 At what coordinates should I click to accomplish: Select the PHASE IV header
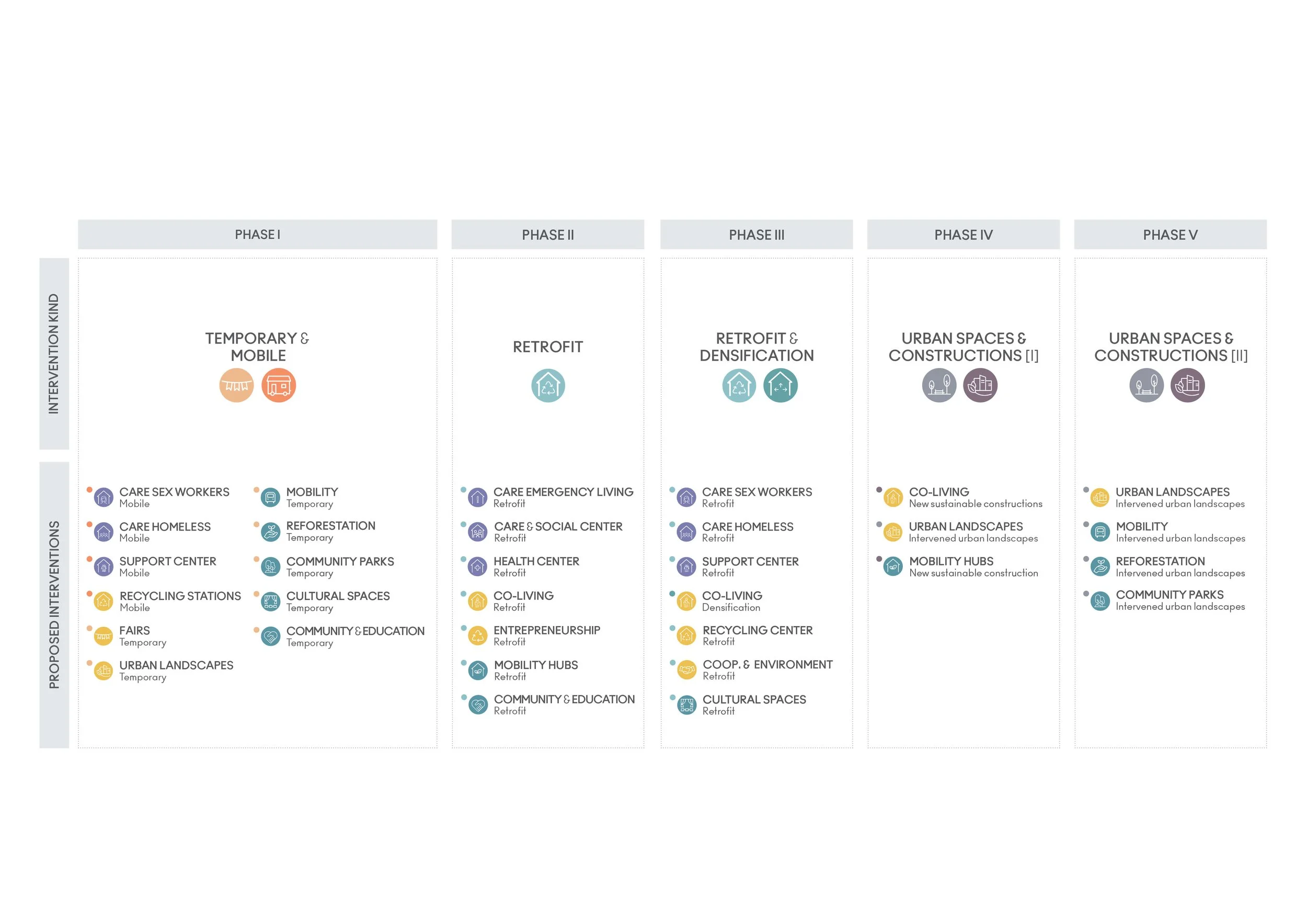tap(963, 235)
